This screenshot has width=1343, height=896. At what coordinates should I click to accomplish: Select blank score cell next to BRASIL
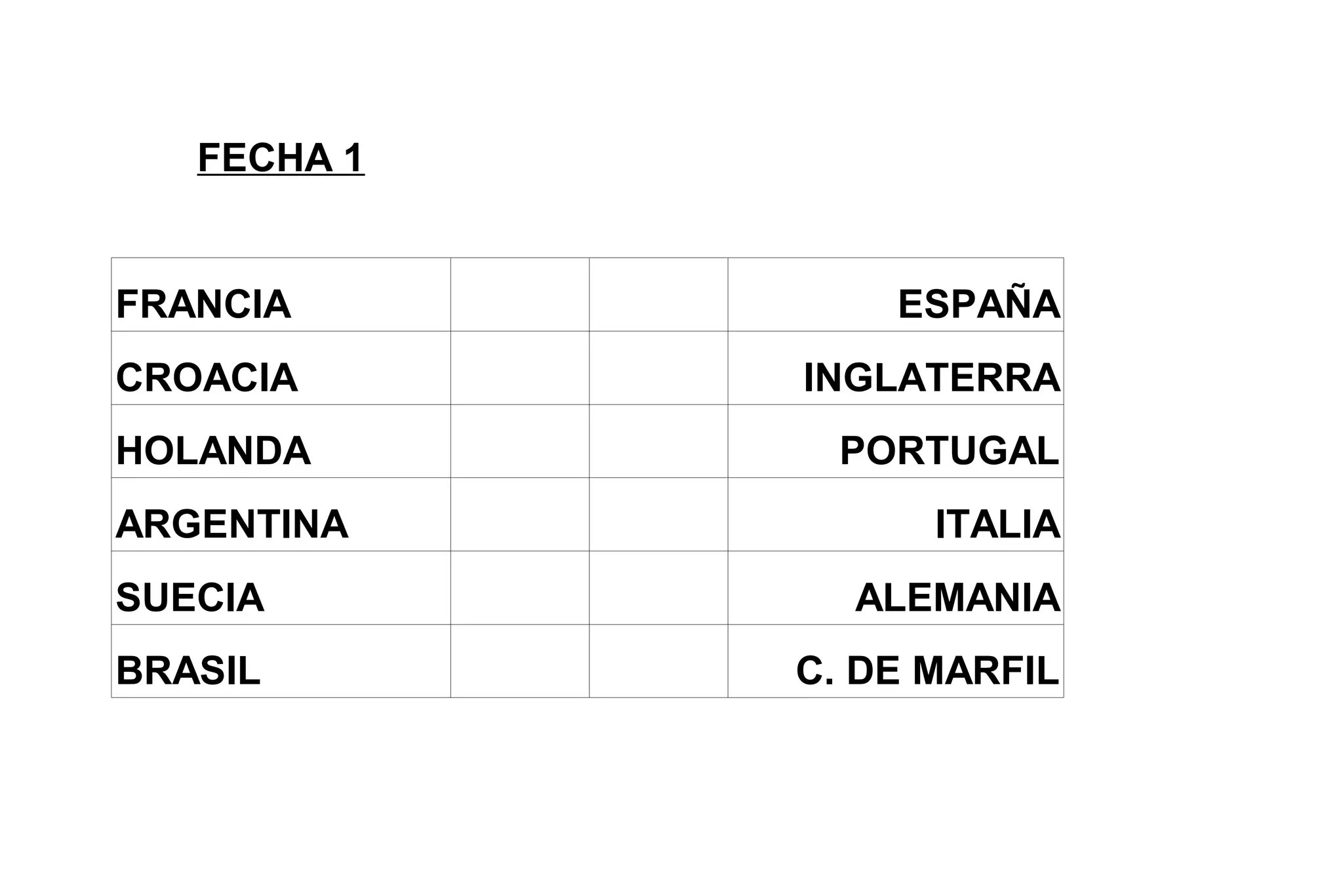point(519,661)
